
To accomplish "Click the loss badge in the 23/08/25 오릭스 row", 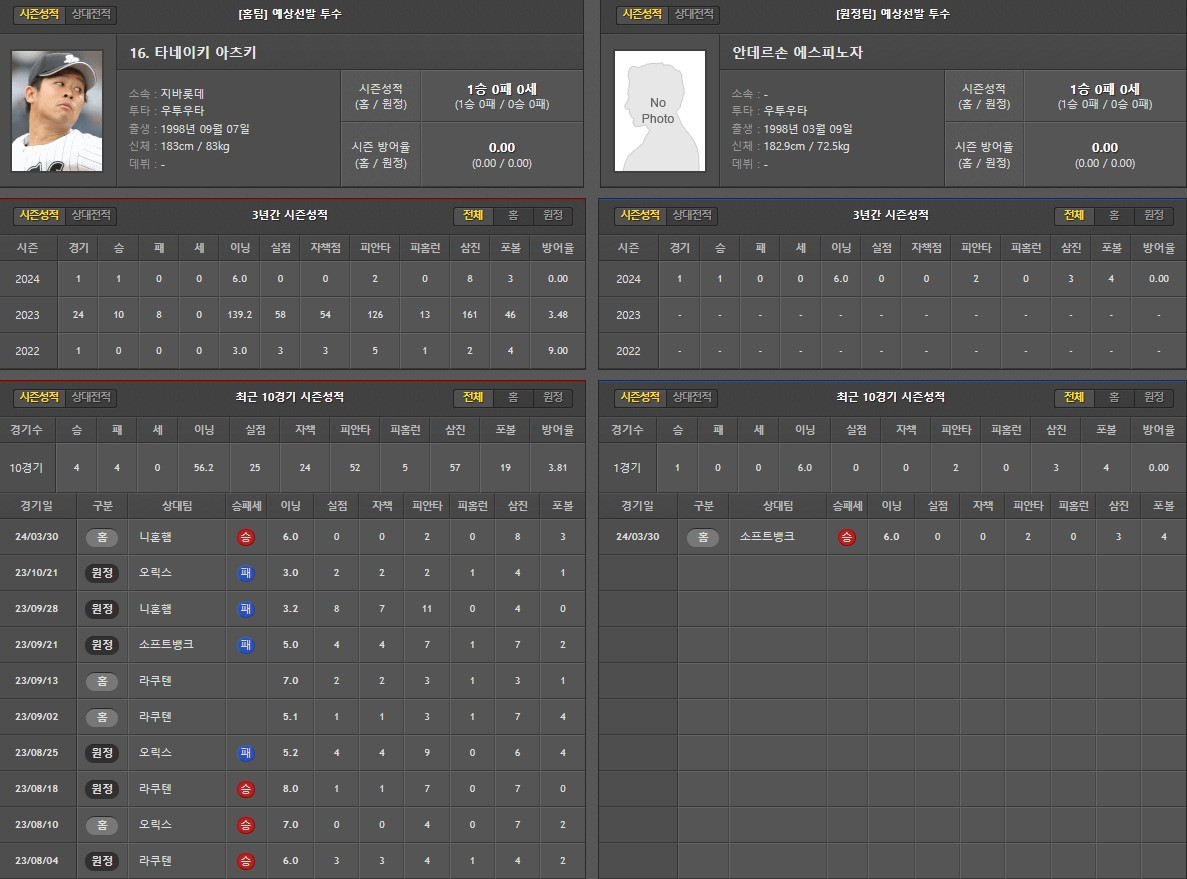I will [245, 753].
